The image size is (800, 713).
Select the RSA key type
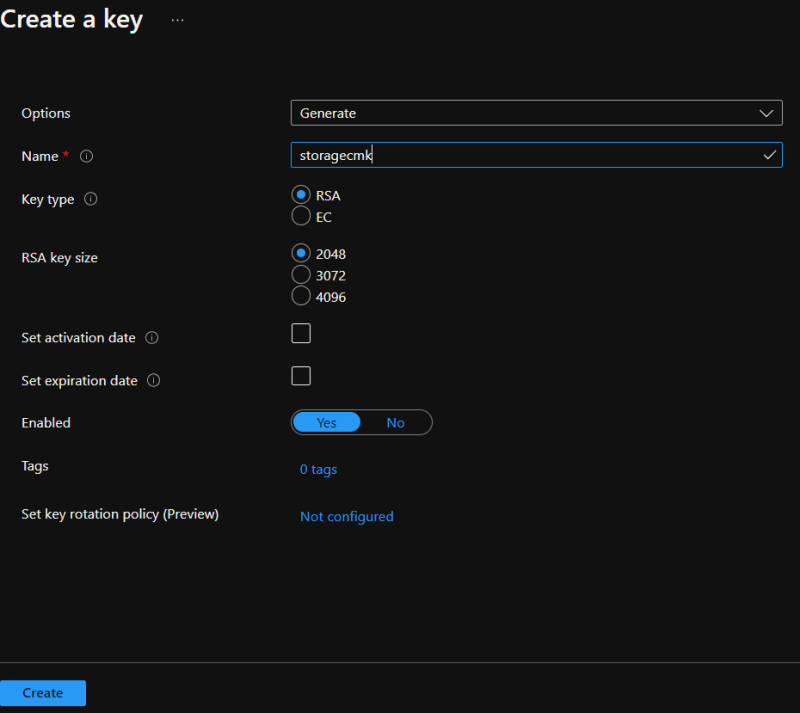coord(301,194)
